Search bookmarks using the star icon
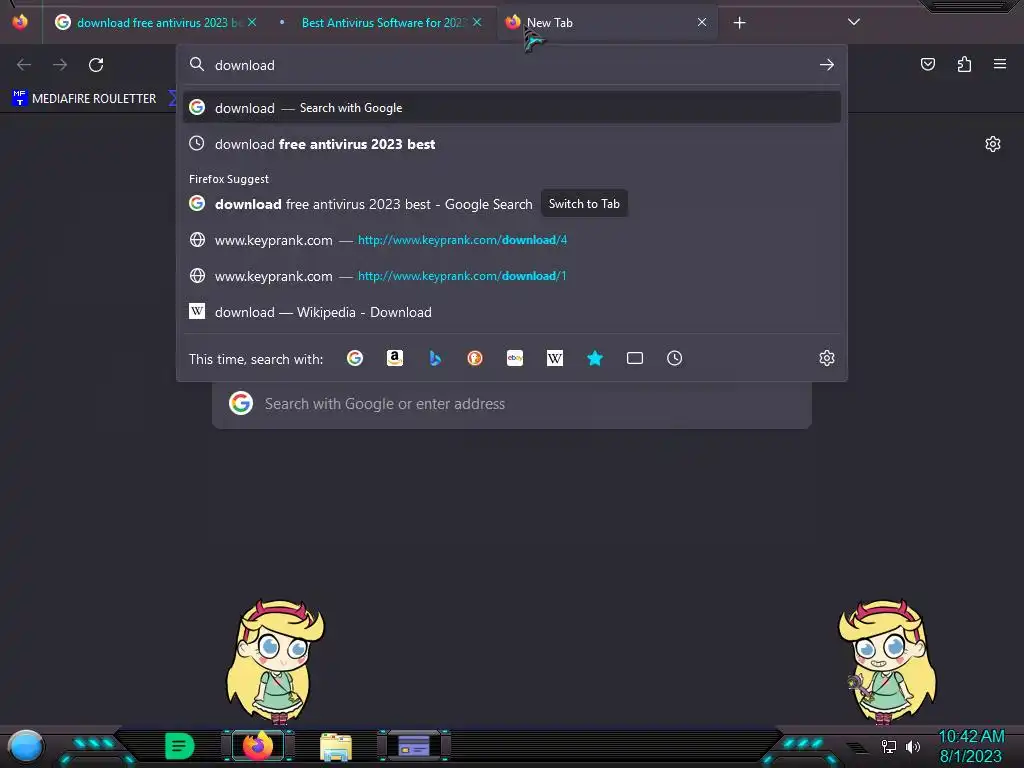 point(595,358)
